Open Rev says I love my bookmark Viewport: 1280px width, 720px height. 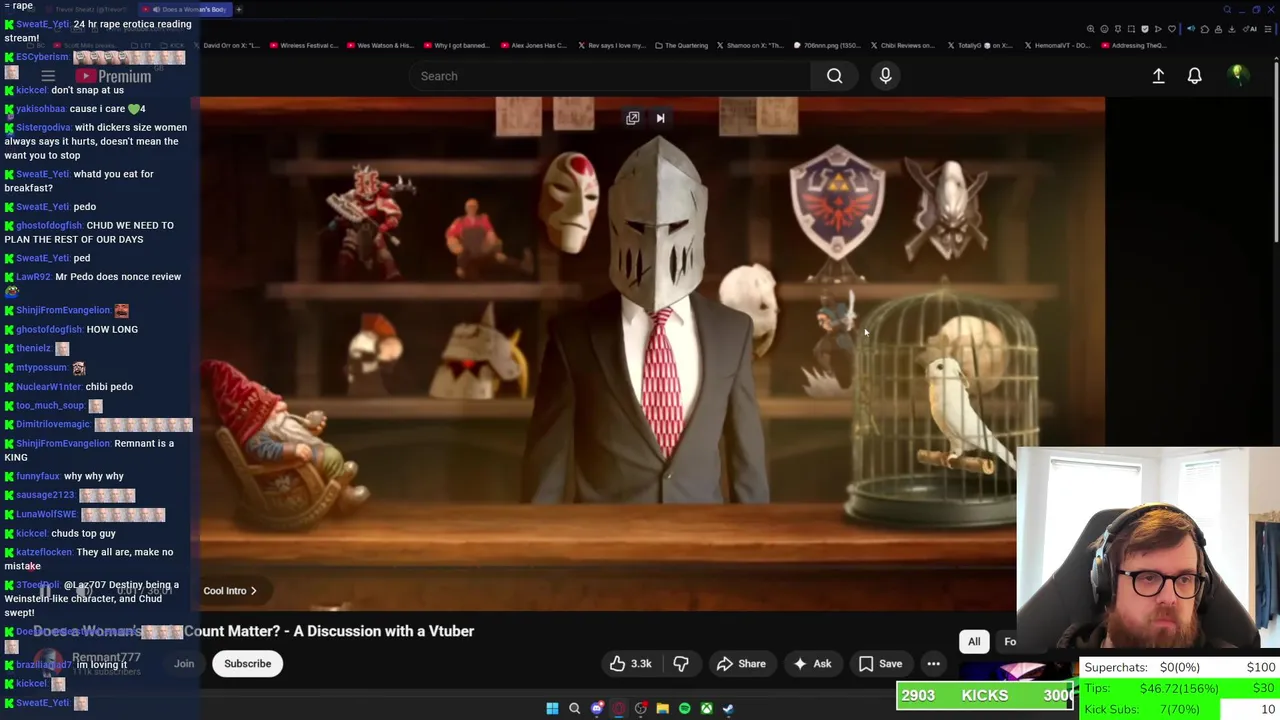click(x=611, y=45)
